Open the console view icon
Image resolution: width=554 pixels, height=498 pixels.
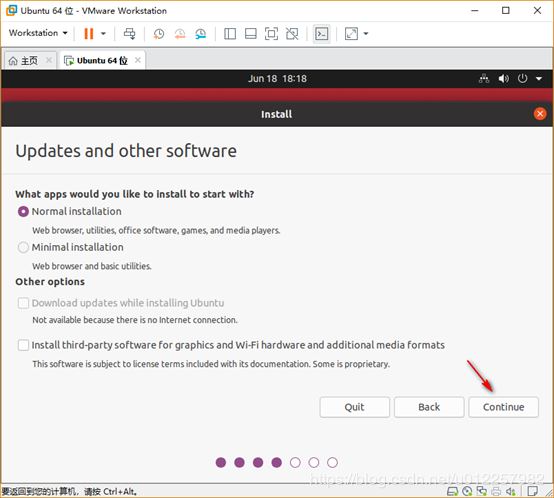(x=322, y=34)
